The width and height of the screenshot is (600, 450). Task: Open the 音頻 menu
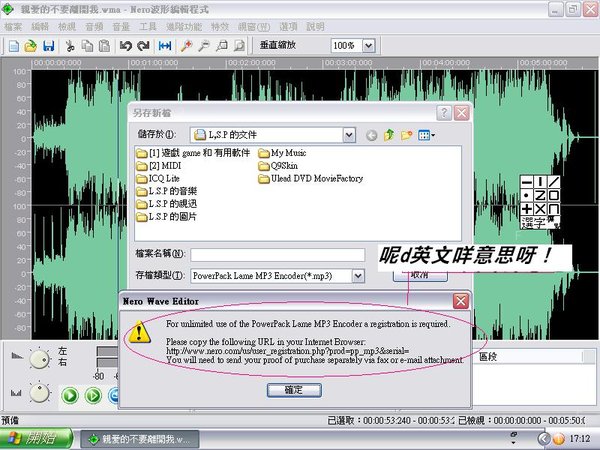tap(94, 27)
